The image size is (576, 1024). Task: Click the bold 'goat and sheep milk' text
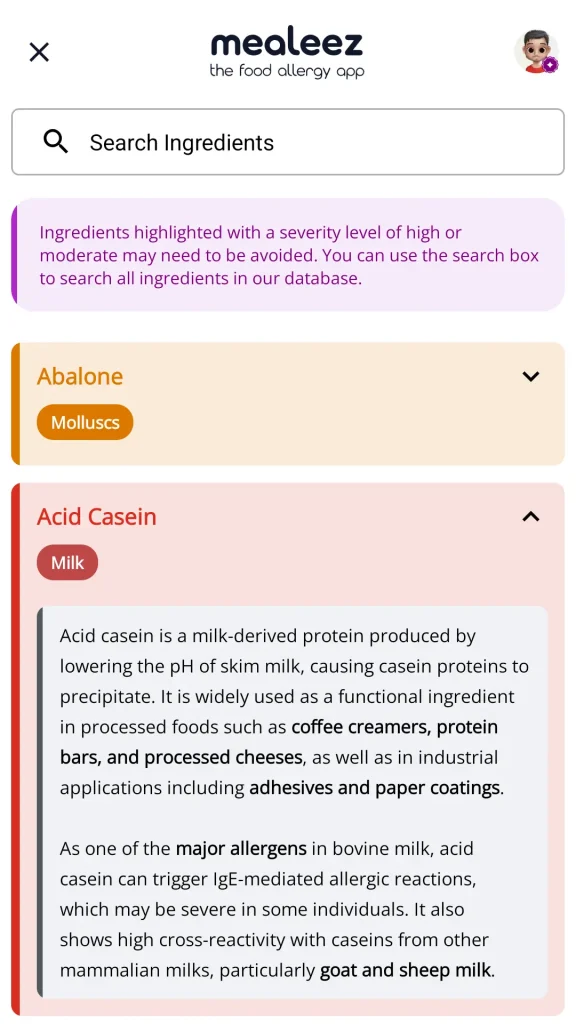pos(405,970)
